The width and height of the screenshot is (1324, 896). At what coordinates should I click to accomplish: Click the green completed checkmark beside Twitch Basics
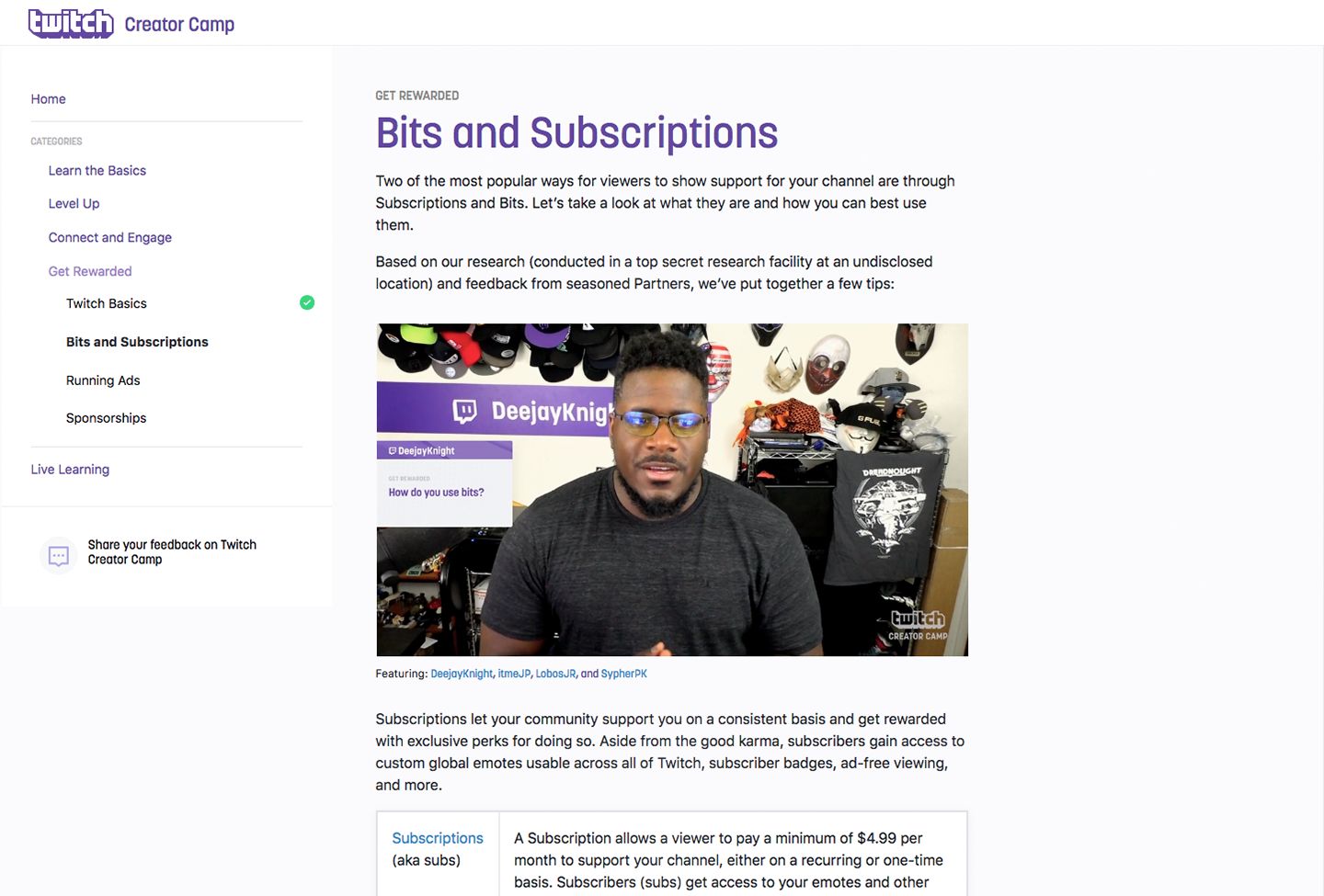click(x=307, y=302)
